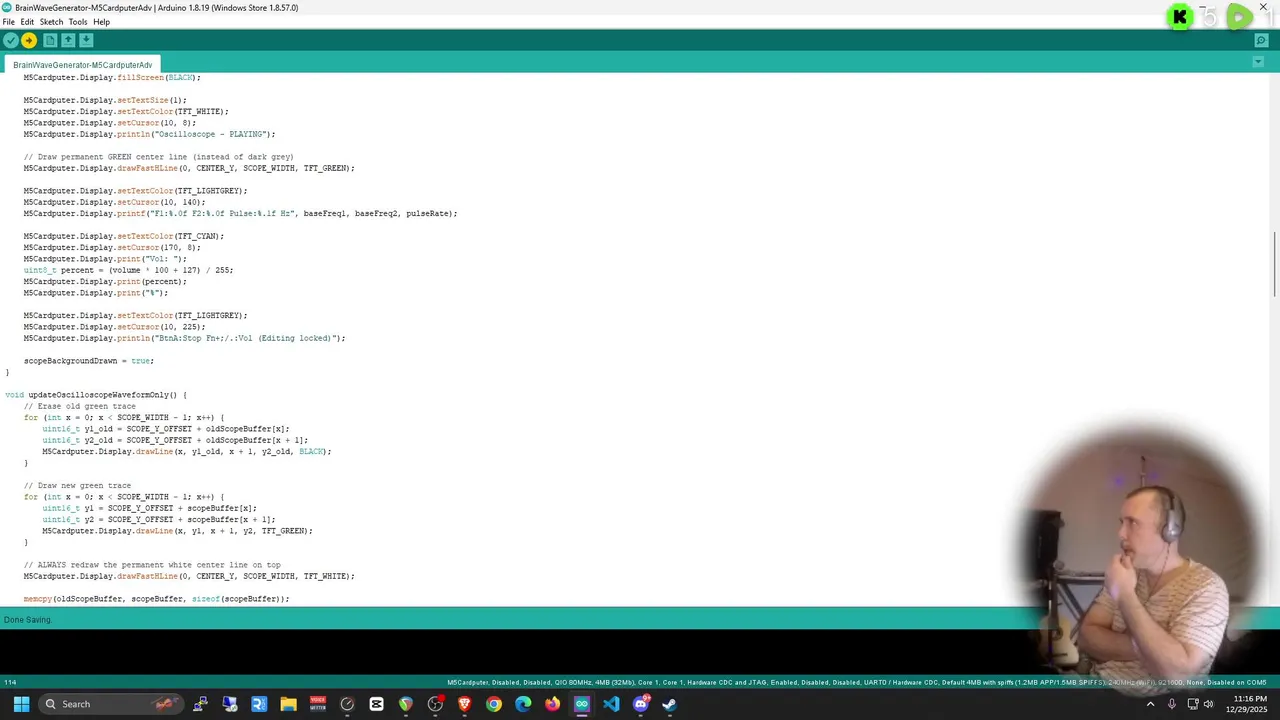Click the line number 114 in status bar
The height and width of the screenshot is (720, 1280).
[x=10, y=683]
